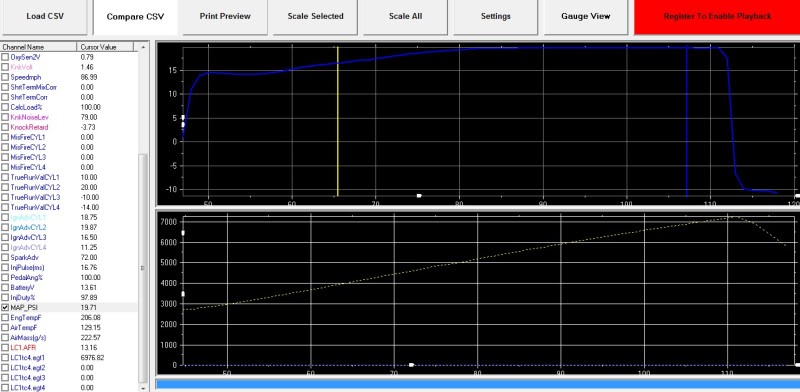Click Scale Selected button

315,16
